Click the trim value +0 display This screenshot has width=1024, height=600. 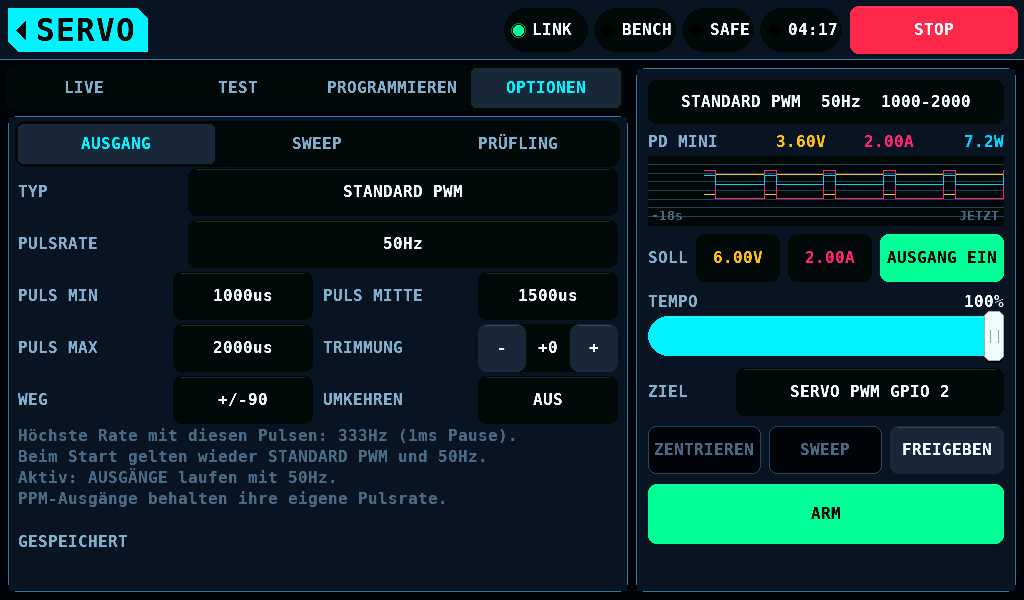pyautogui.click(x=548, y=348)
